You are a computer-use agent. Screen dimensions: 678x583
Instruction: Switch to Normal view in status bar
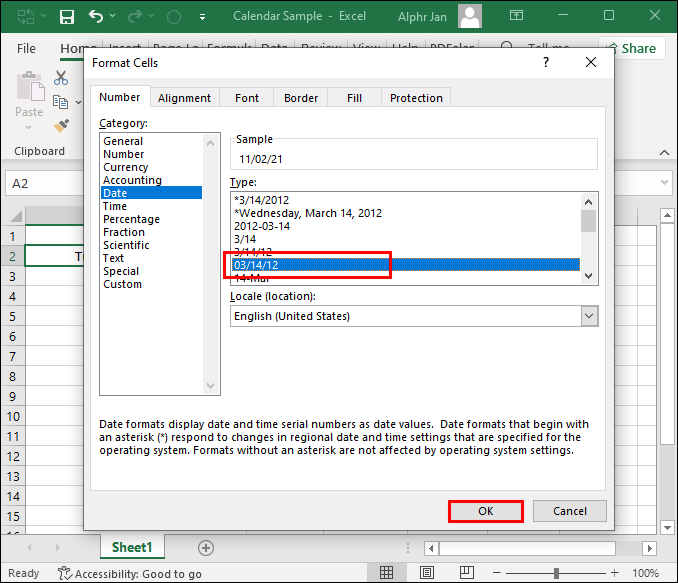pyautogui.click(x=386, y=573)
